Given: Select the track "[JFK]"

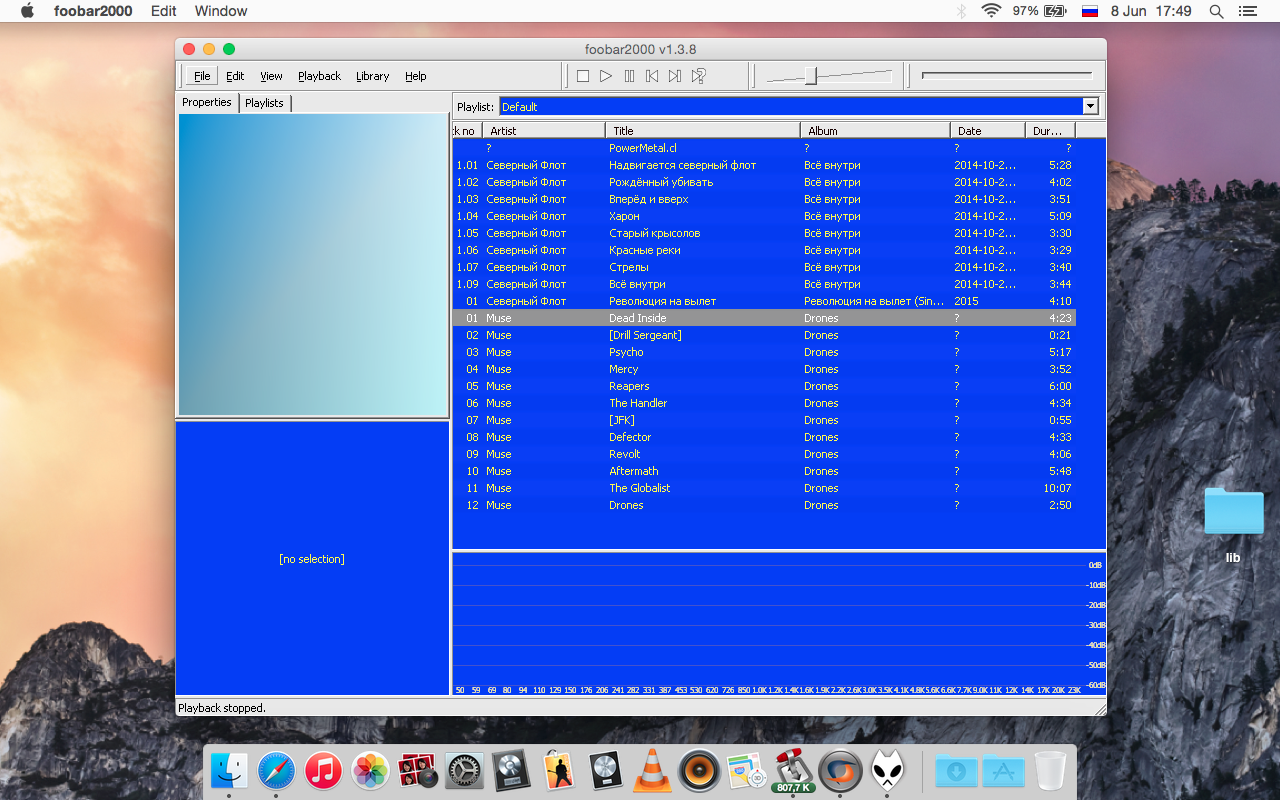Looking at the screenshot, I should pos(765,420).
